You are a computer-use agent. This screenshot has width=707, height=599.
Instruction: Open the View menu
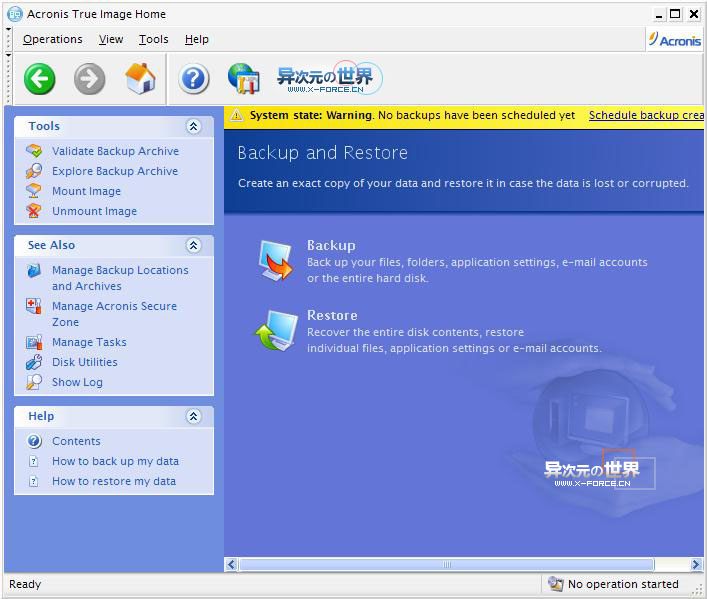point(111,39)
